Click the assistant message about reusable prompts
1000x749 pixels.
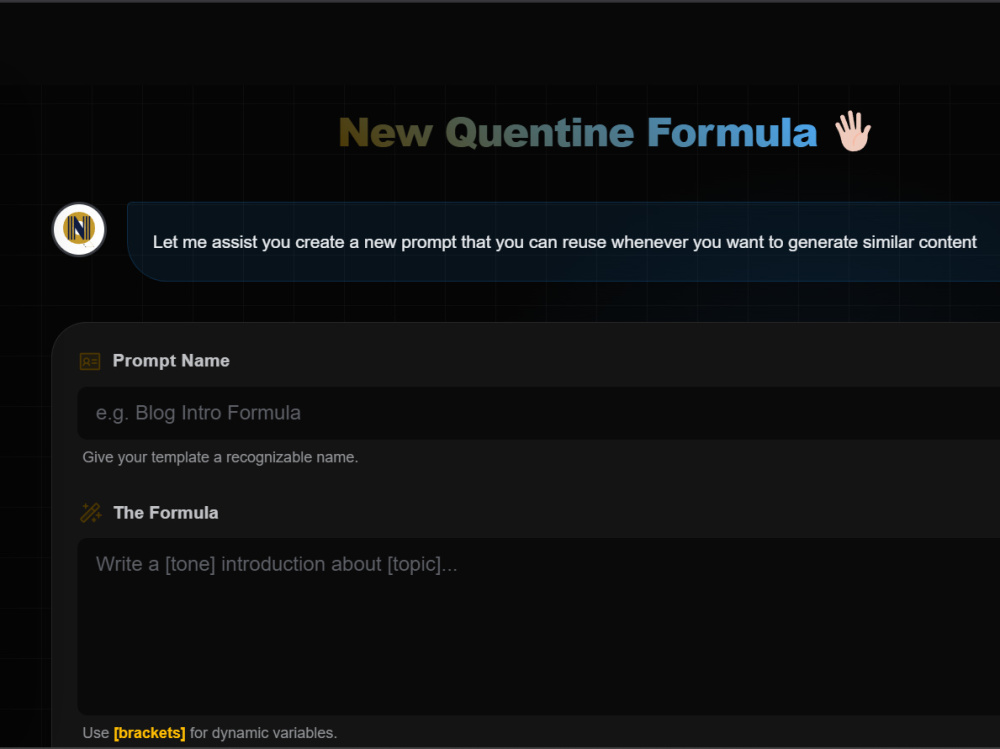coord(564,242)
